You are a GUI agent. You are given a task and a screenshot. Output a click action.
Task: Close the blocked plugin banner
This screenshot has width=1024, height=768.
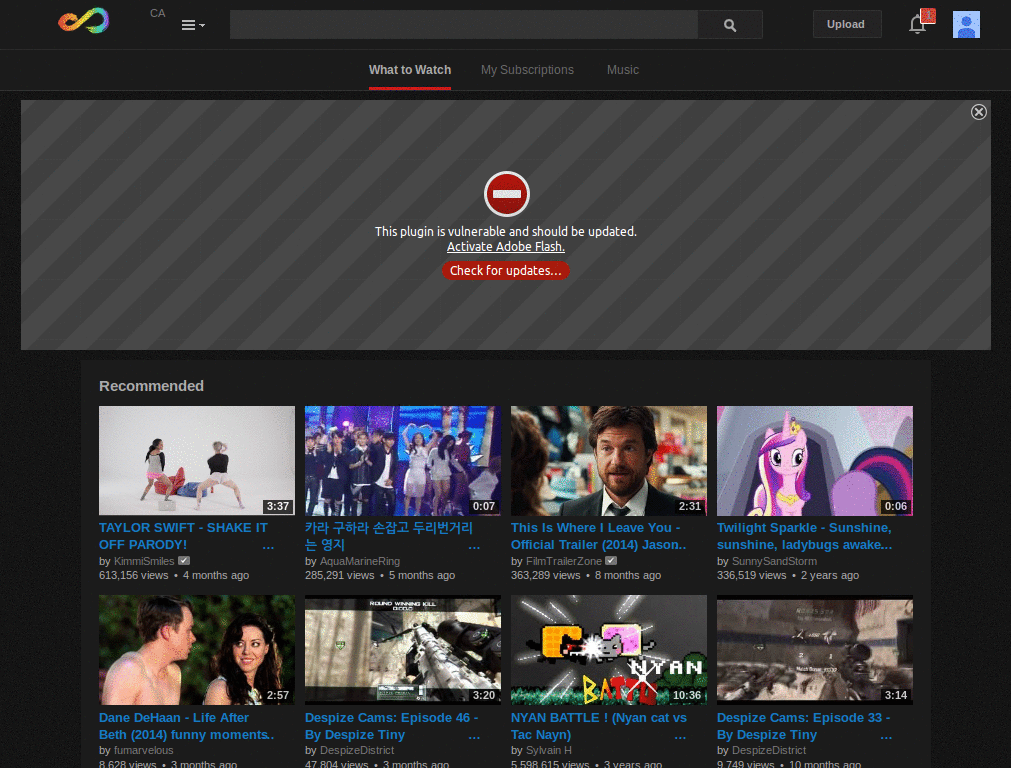pyautogui.click(x=978, y=112)
